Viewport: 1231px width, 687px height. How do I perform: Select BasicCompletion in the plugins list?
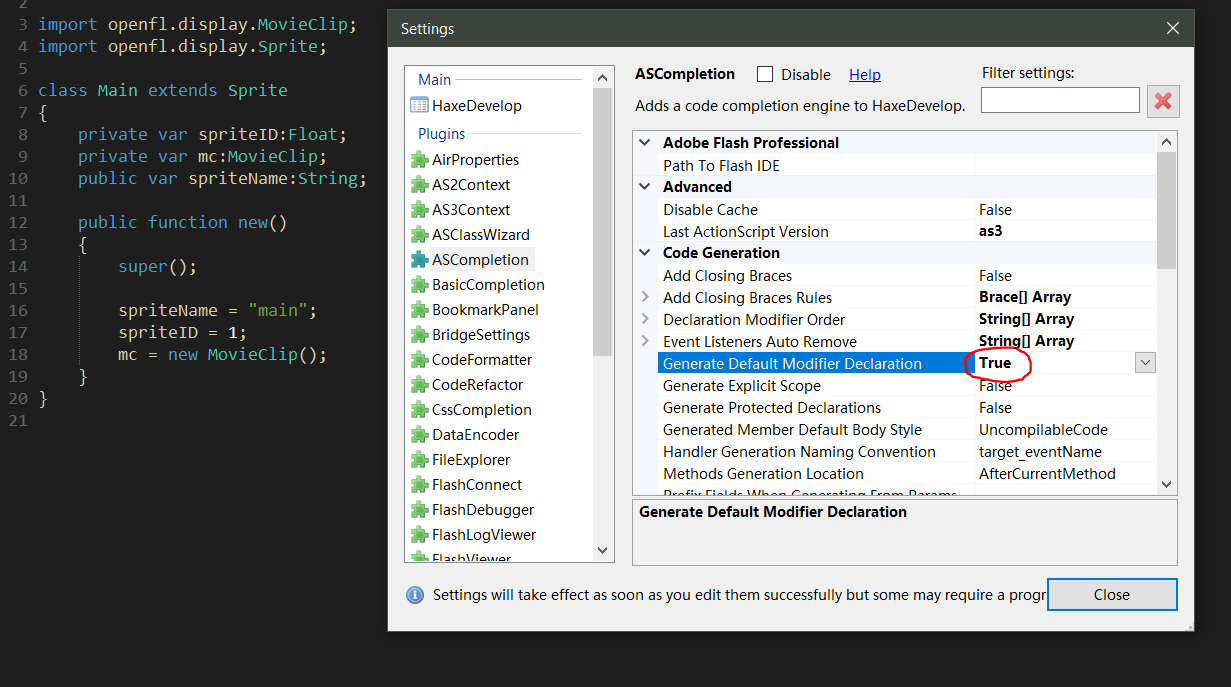click(488, 285)
